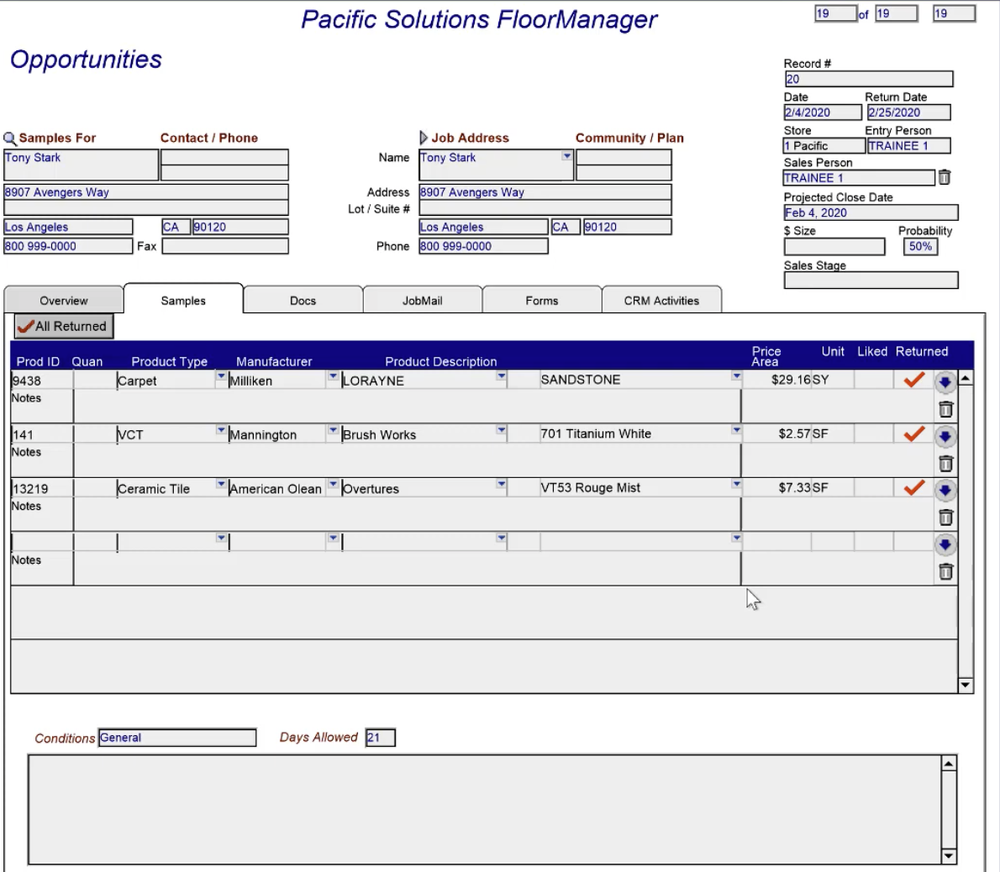Delete the Carpet LORAYNE sample row
1000x872 pixels.
[946, 410]
